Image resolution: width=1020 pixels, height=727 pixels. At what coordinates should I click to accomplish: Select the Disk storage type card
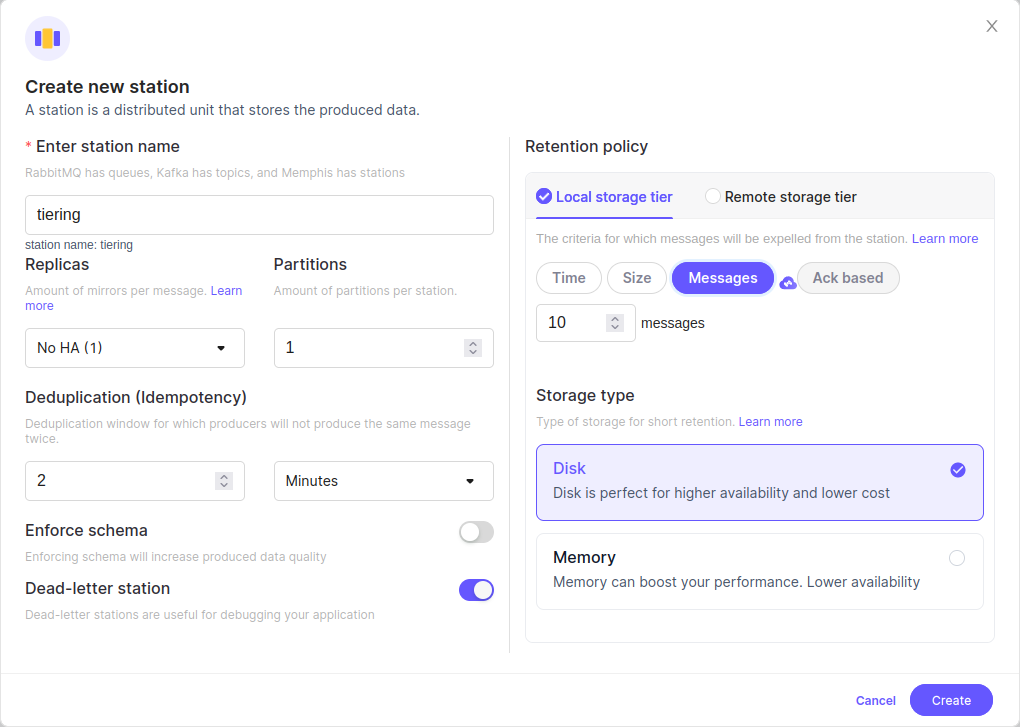tap(760, 482)
